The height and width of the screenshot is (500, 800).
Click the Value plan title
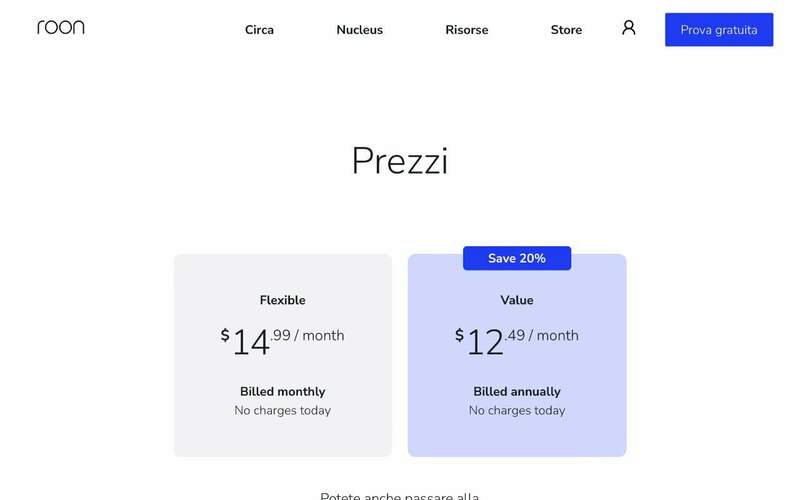click(517, 300)
